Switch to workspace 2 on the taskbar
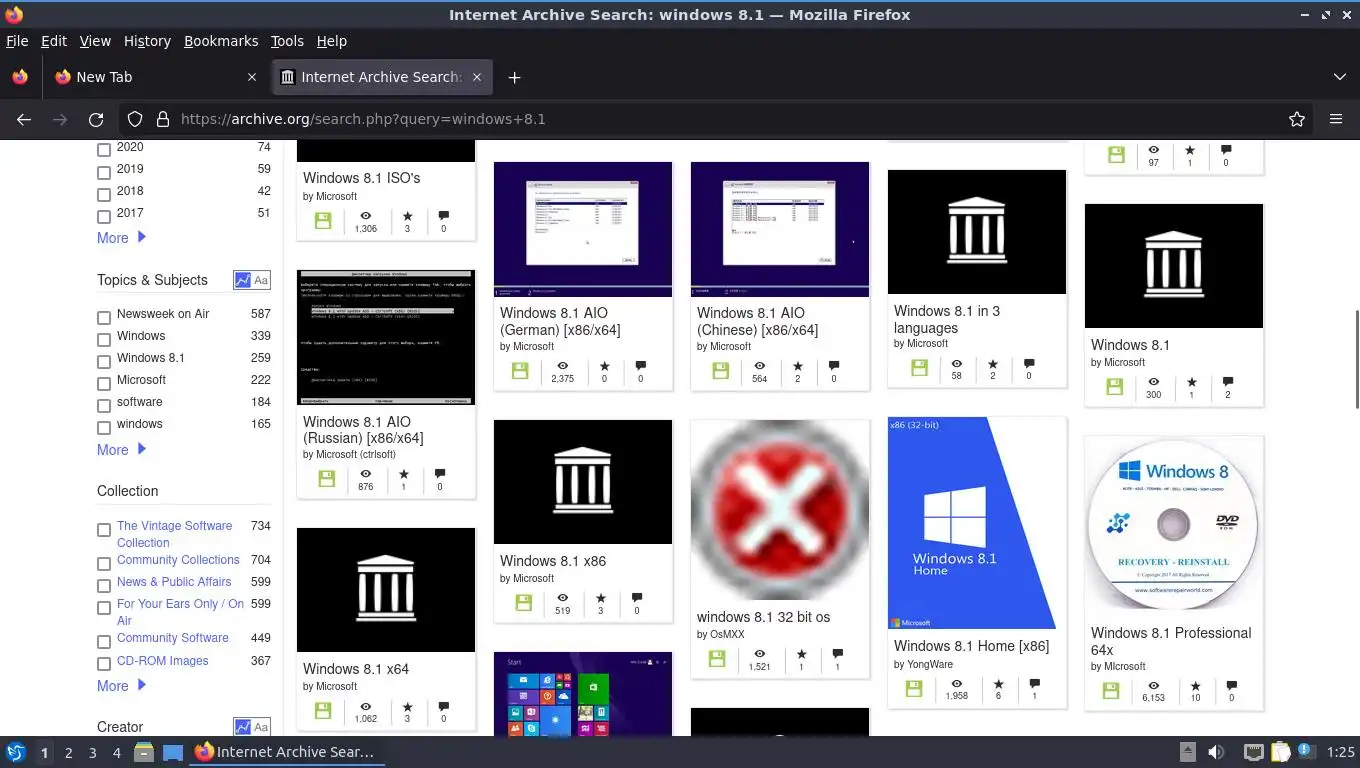The image size is (1360, 768). (x=69, y=753)
